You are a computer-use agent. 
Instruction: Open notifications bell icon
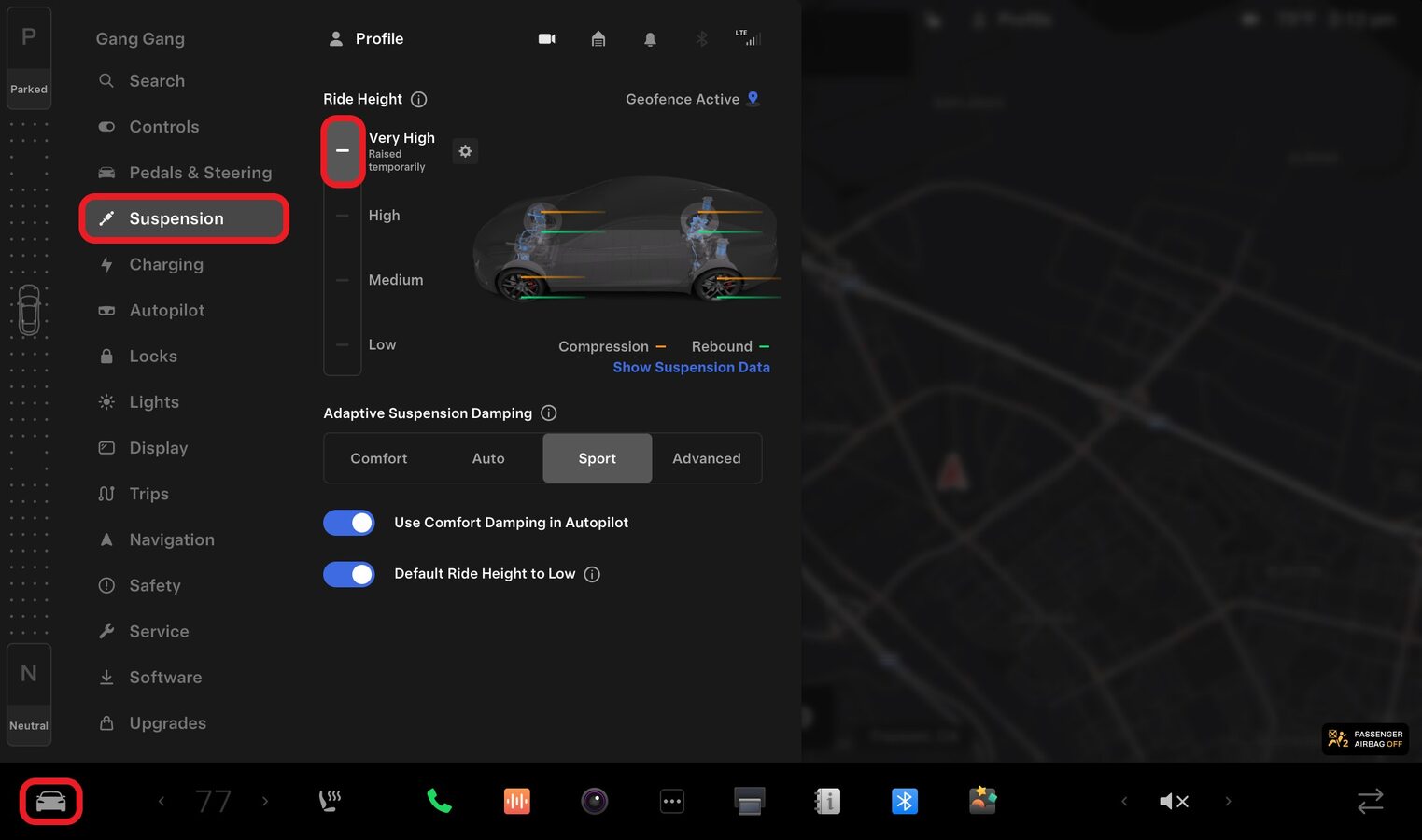(650, 39)
